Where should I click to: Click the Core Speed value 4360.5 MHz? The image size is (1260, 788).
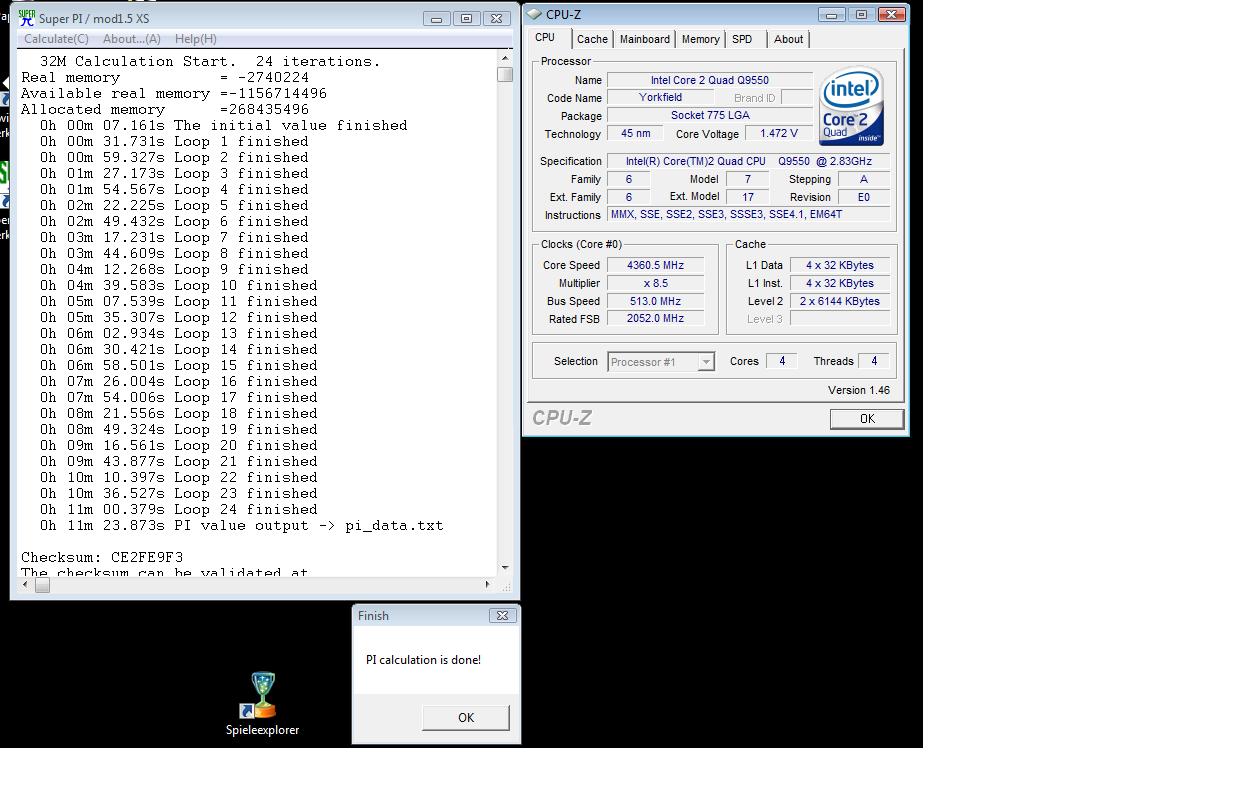pos(655,265)
